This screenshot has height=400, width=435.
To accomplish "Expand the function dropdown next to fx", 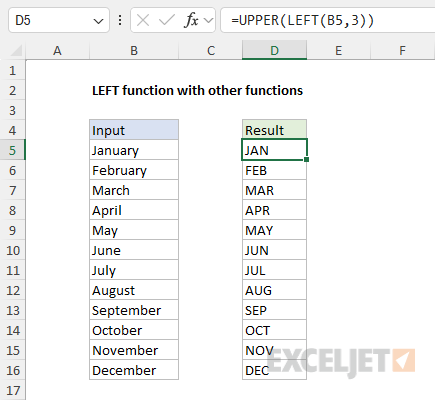I will (x=209, y=21).
